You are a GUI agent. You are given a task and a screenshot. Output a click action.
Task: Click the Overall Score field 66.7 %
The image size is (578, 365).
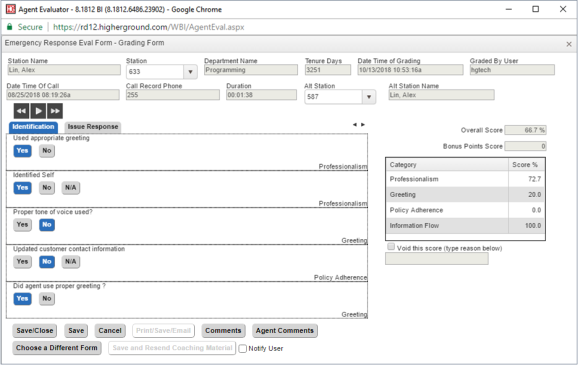525,130
